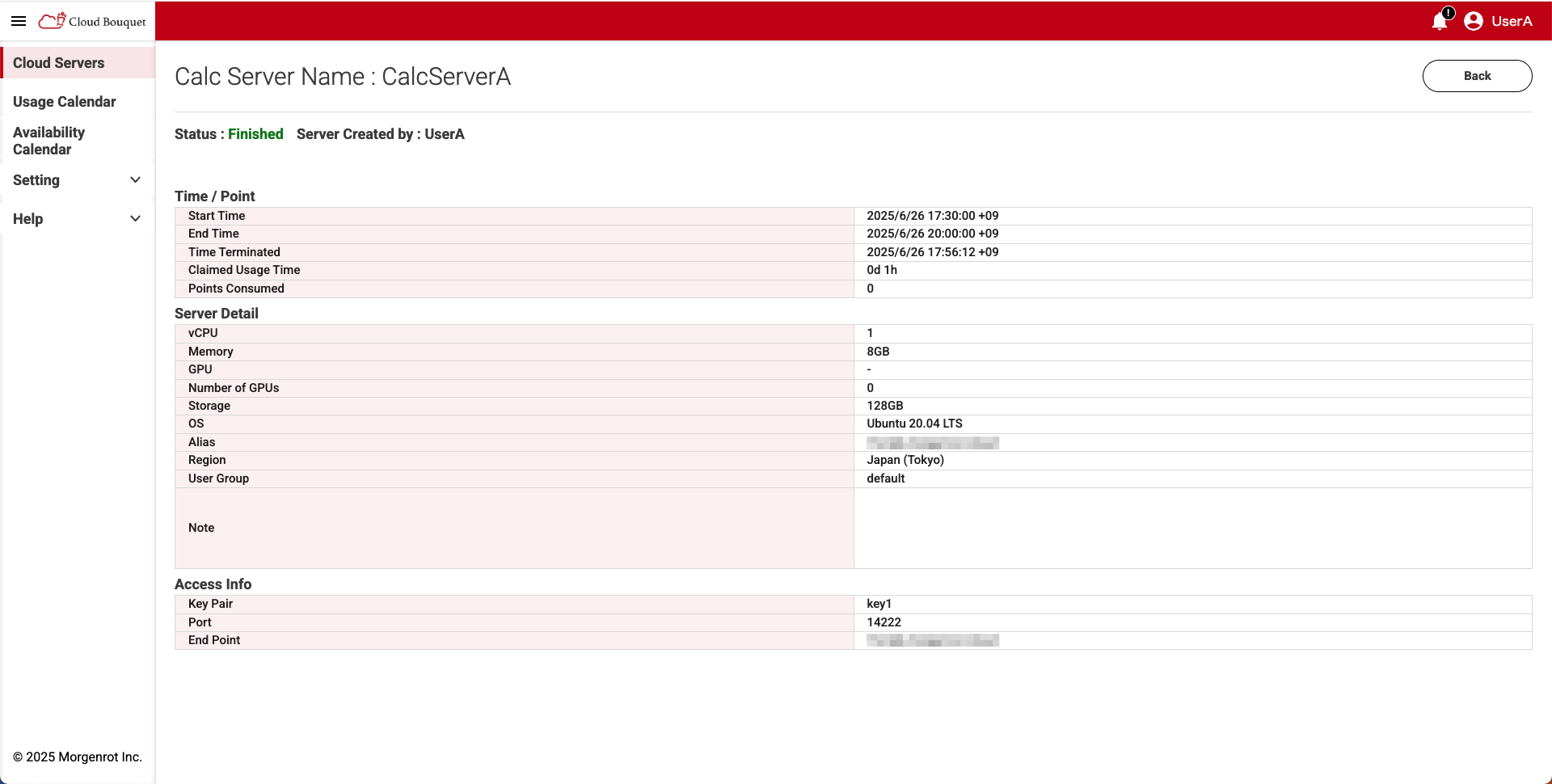Click the UserA account avatar icon
Screen dimensions: 1552x784
(1473, 21)
